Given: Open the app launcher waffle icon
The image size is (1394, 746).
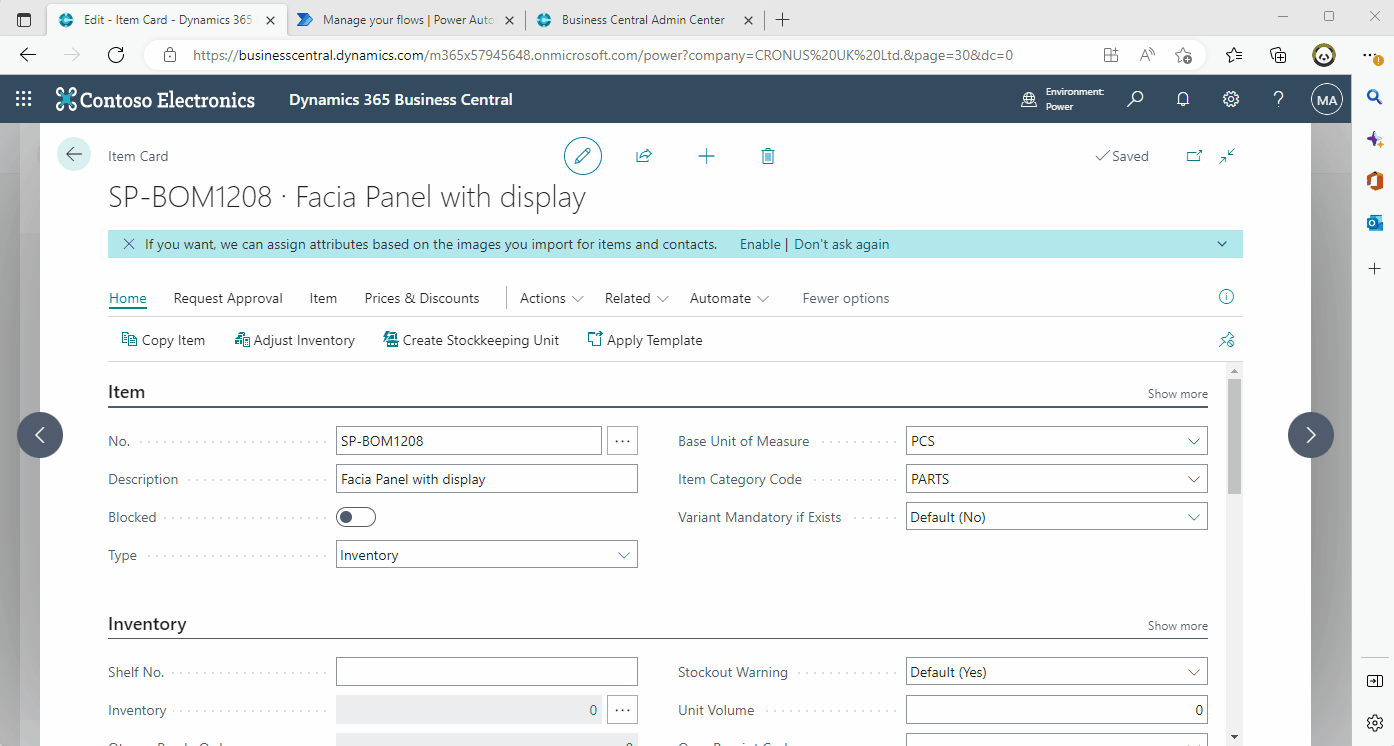Looking at the screenshot, I should pyautogui.click(x=24, y=98).
